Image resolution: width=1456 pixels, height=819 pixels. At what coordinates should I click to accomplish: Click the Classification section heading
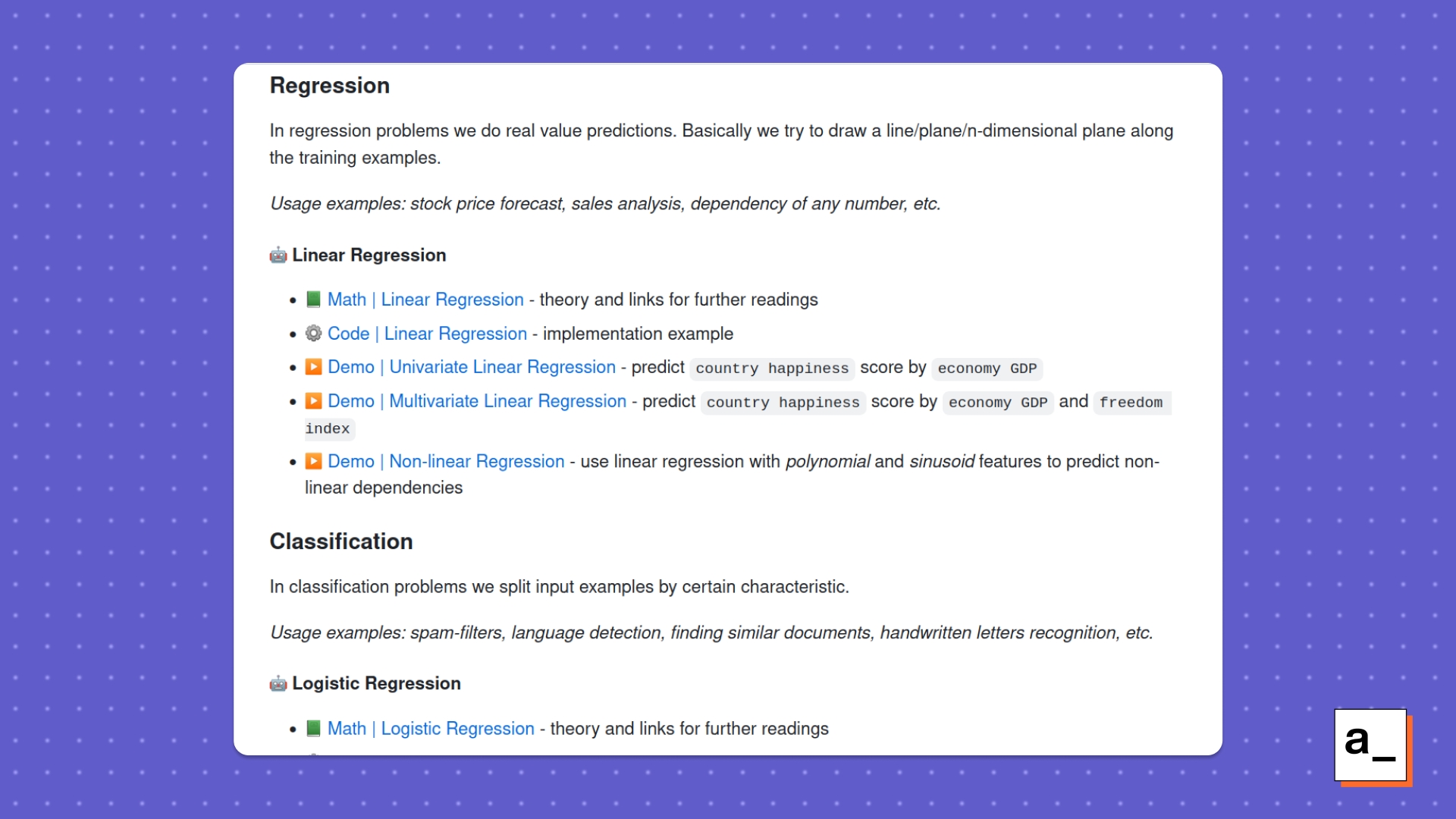pos(341,541)
